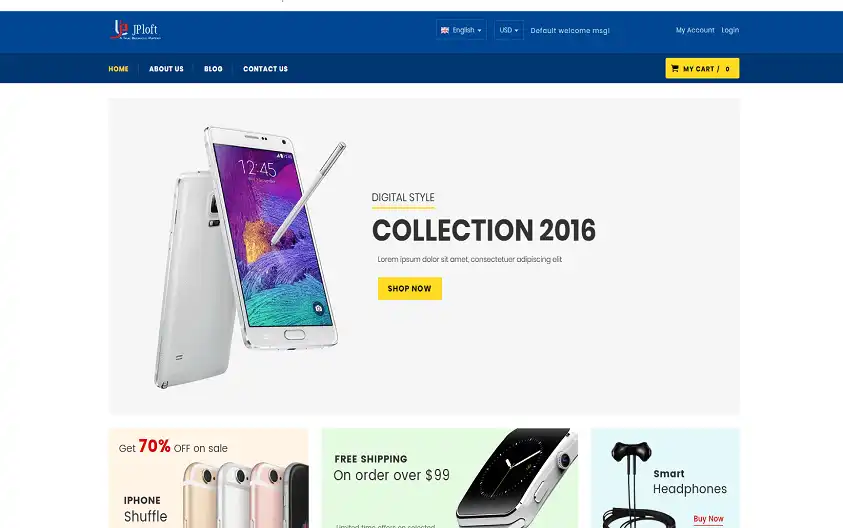Image resolution: width=843 pixels, height=528 pixels.
Task: Go to the Home menu item
Action: [x=118, y=69]
